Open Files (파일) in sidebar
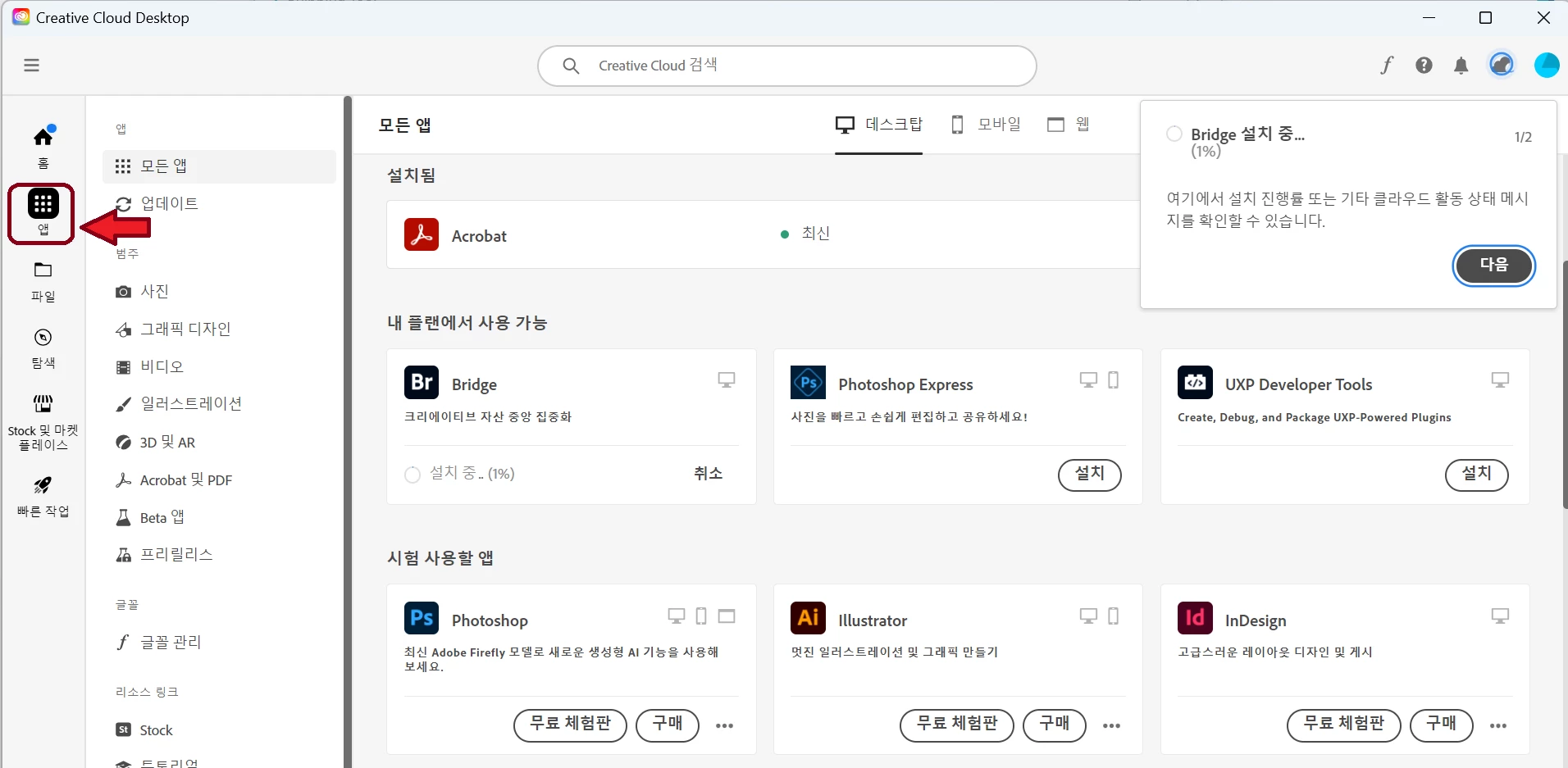This screenshot has width=1568, height=768. click(43, 281)
